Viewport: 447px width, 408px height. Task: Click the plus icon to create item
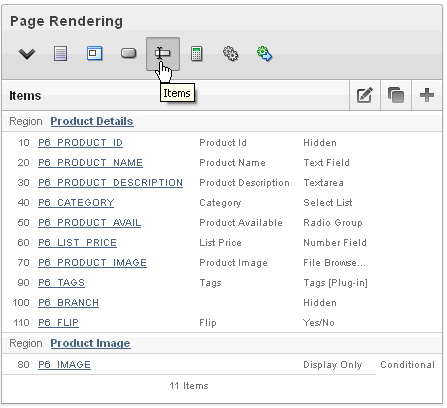(x=427, y=95)
